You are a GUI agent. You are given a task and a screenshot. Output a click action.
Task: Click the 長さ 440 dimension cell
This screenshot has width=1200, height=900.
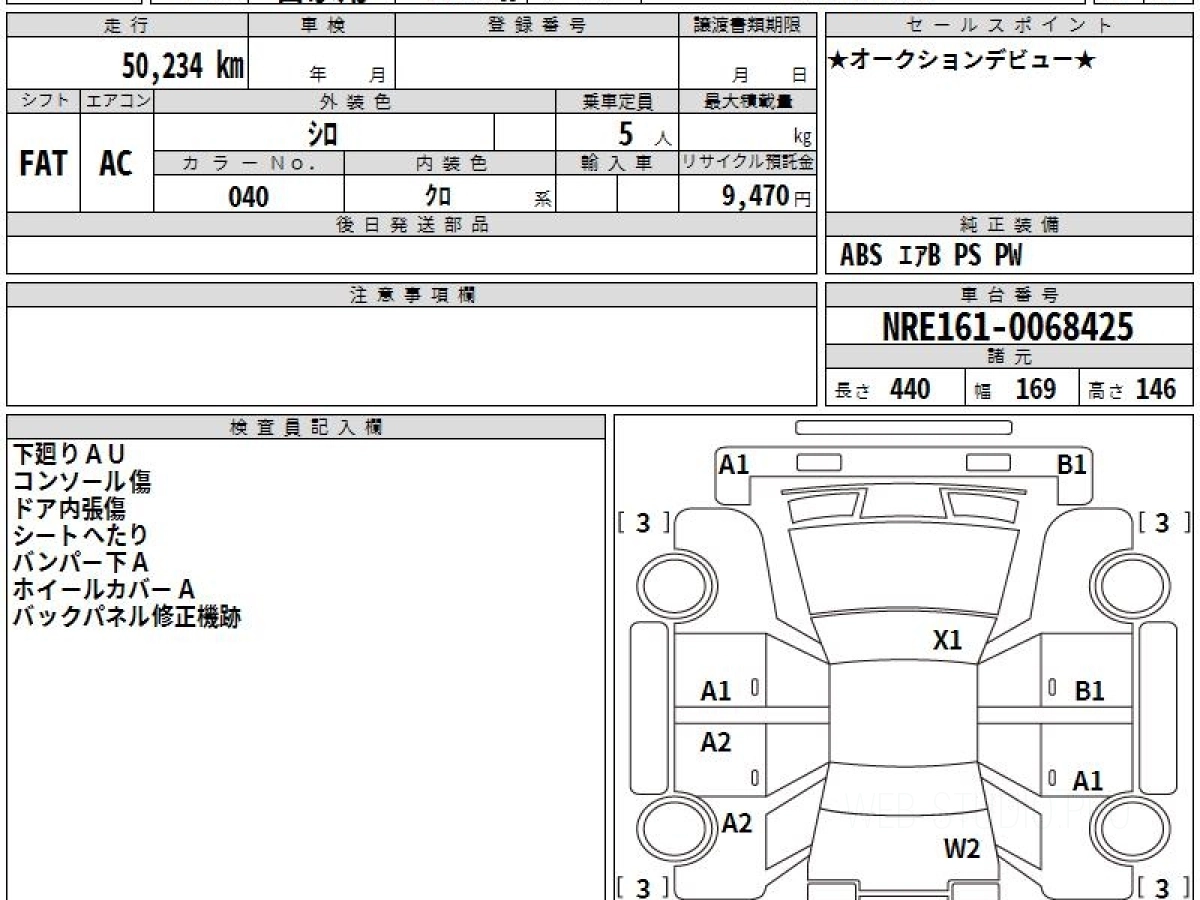point(895,389)
